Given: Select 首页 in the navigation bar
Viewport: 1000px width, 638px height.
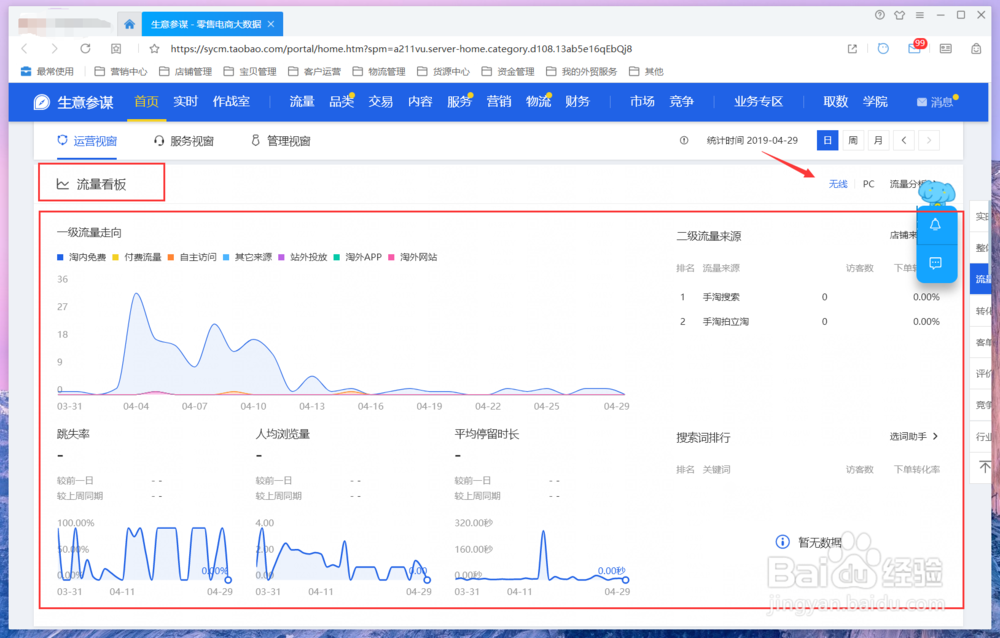Looking at the screenshot, I should (x=147, y=101).
